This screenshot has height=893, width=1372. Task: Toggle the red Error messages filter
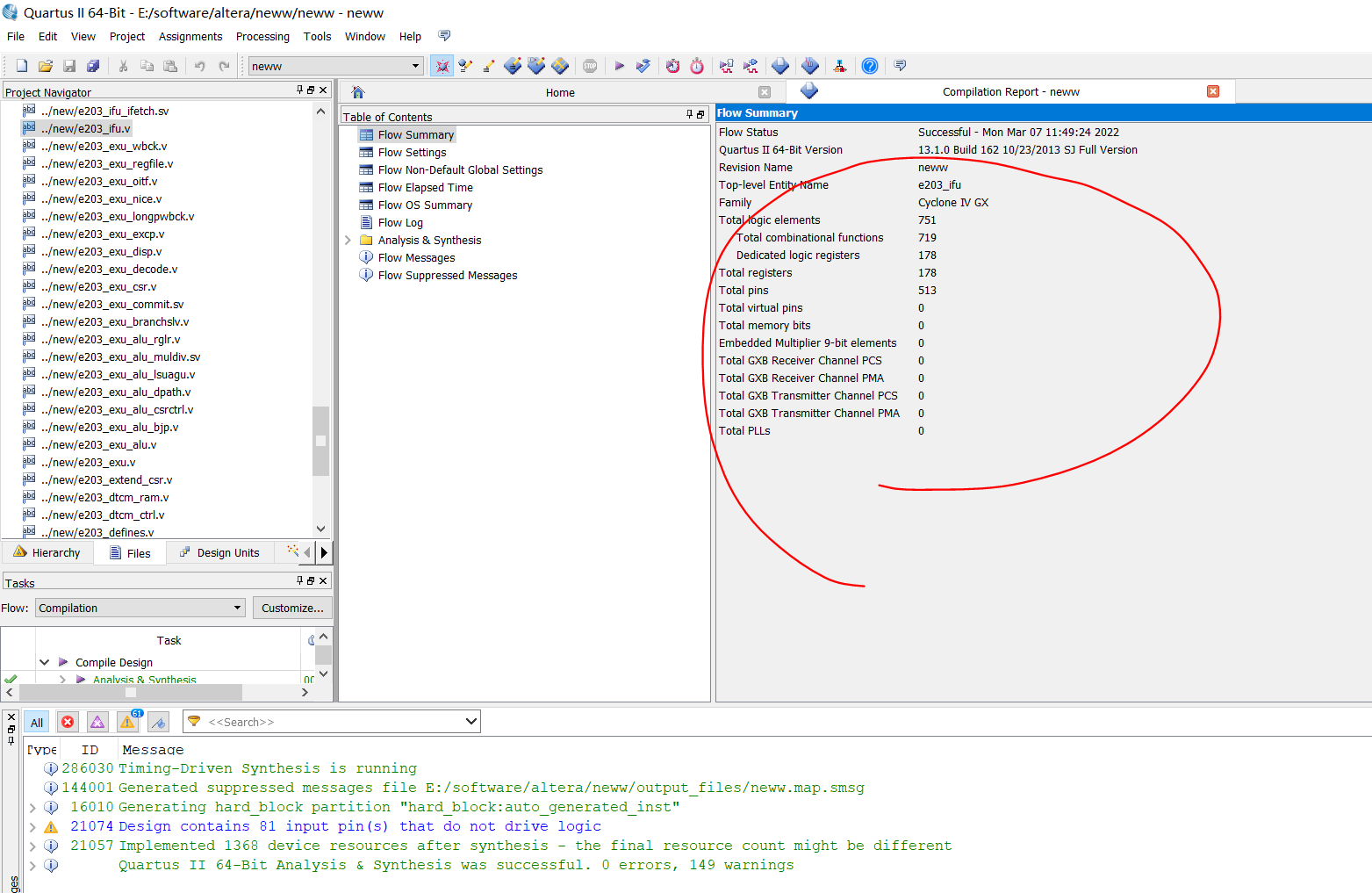click(x=68, y=723)
